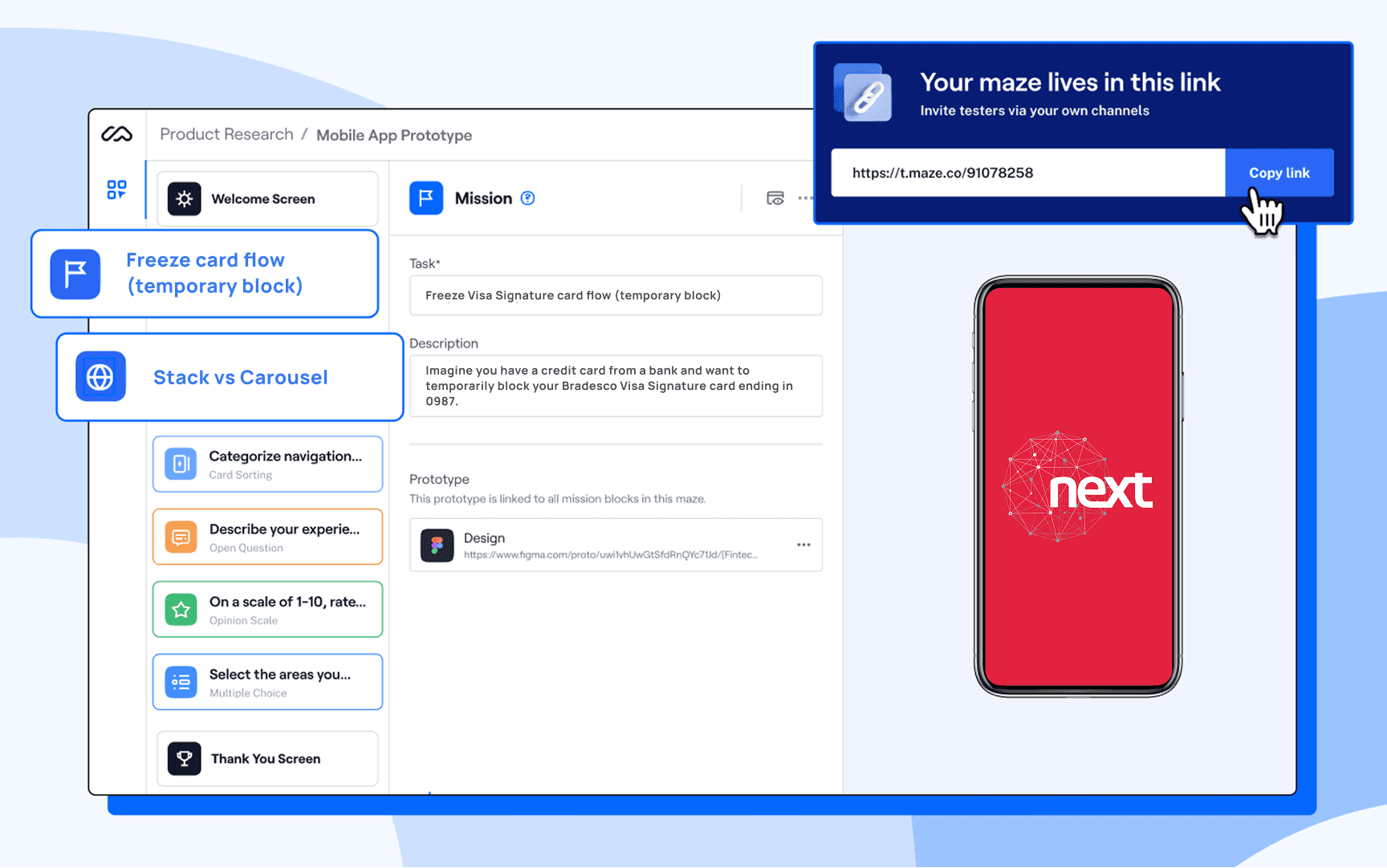Click the phone prototype preview
The image size is (1387, 868).
[1078, 487]
